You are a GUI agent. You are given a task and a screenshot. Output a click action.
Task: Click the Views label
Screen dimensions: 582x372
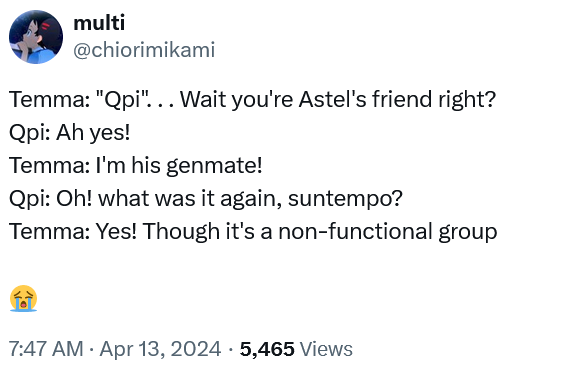326,349
